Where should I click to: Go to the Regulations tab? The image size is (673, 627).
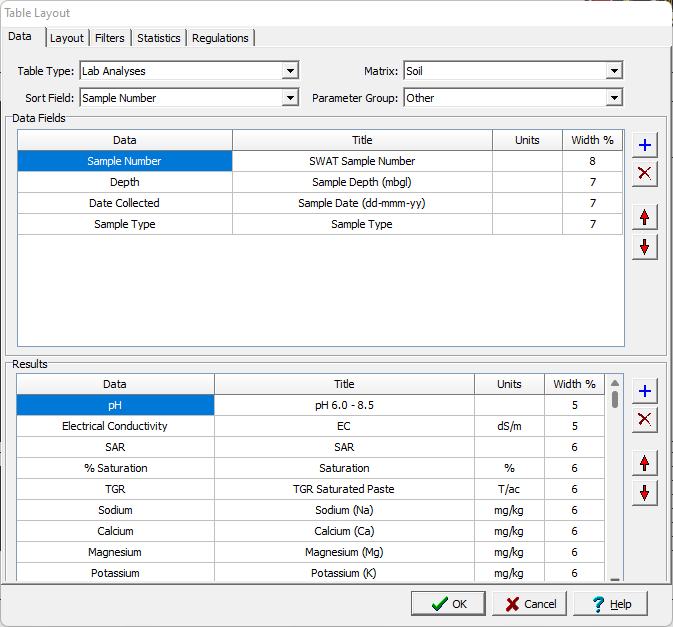(220, 38)
